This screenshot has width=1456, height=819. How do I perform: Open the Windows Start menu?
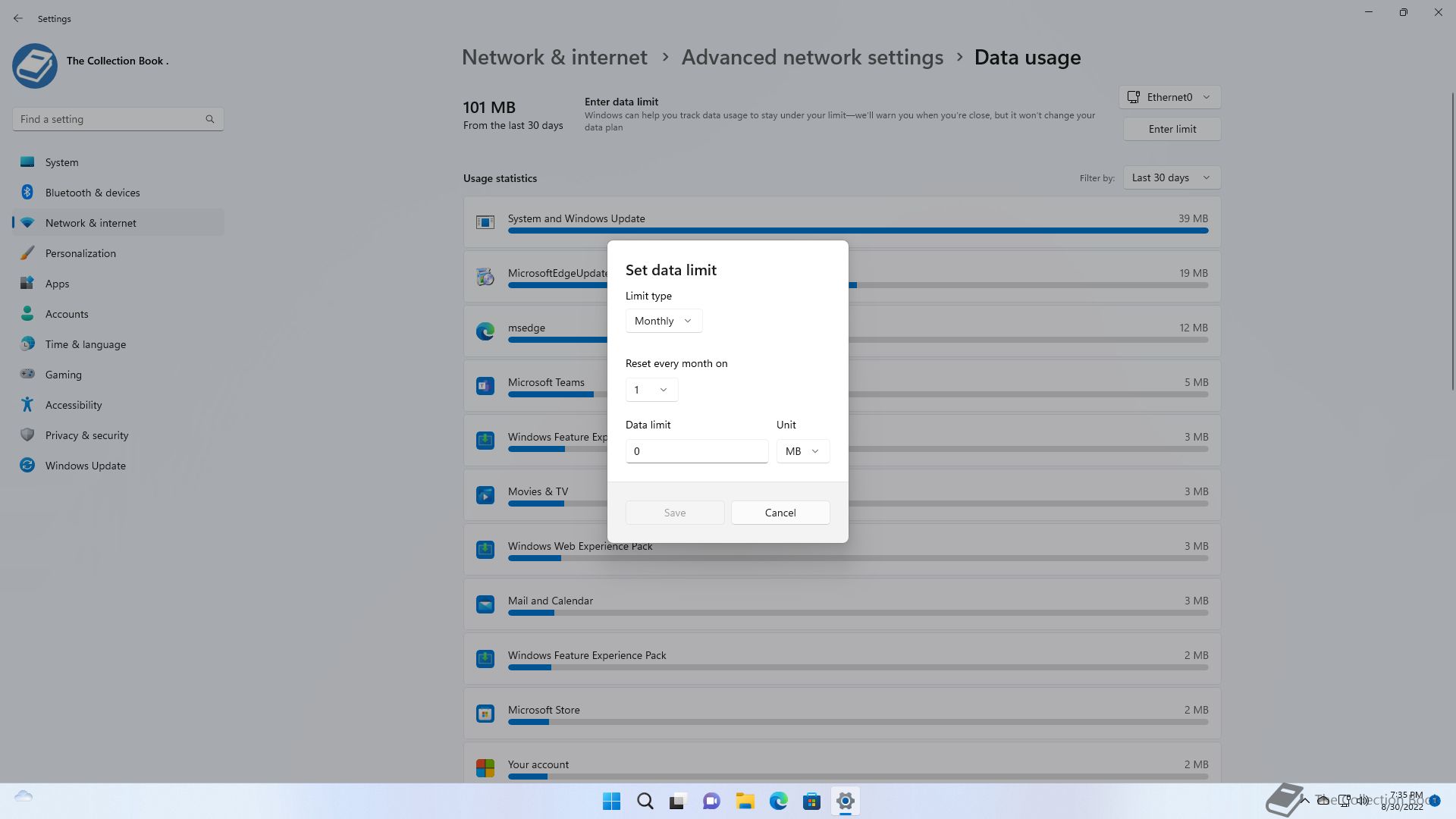pyautogui.click(x=611, y=801)
